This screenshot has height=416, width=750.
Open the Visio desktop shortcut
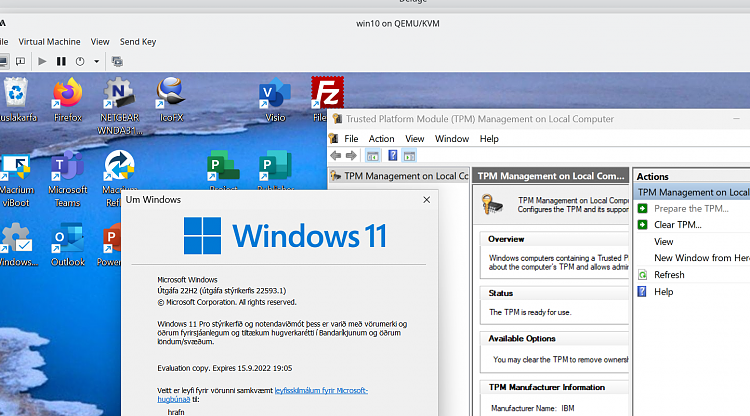[x=275, y=99]
